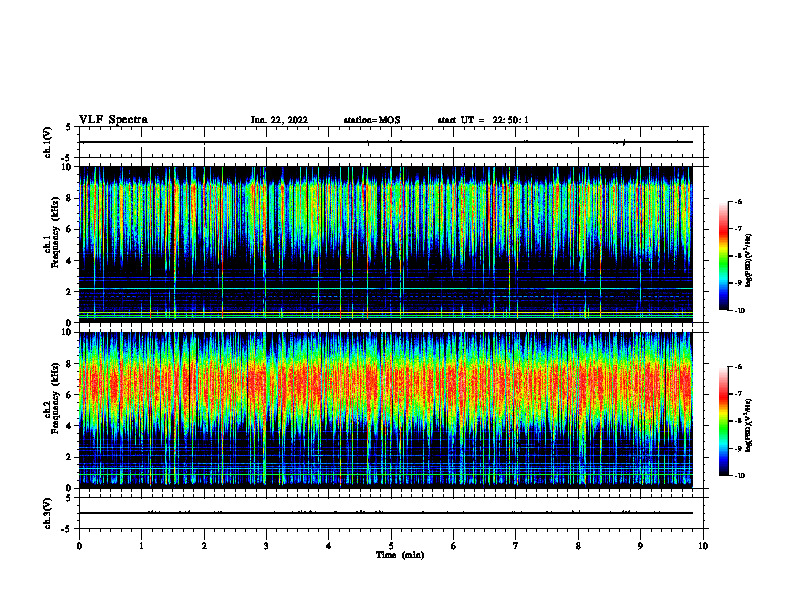Viewport: 792px width, 612px height.
Task: Click the time axis tick label "7"
Action: coord(516,546)
